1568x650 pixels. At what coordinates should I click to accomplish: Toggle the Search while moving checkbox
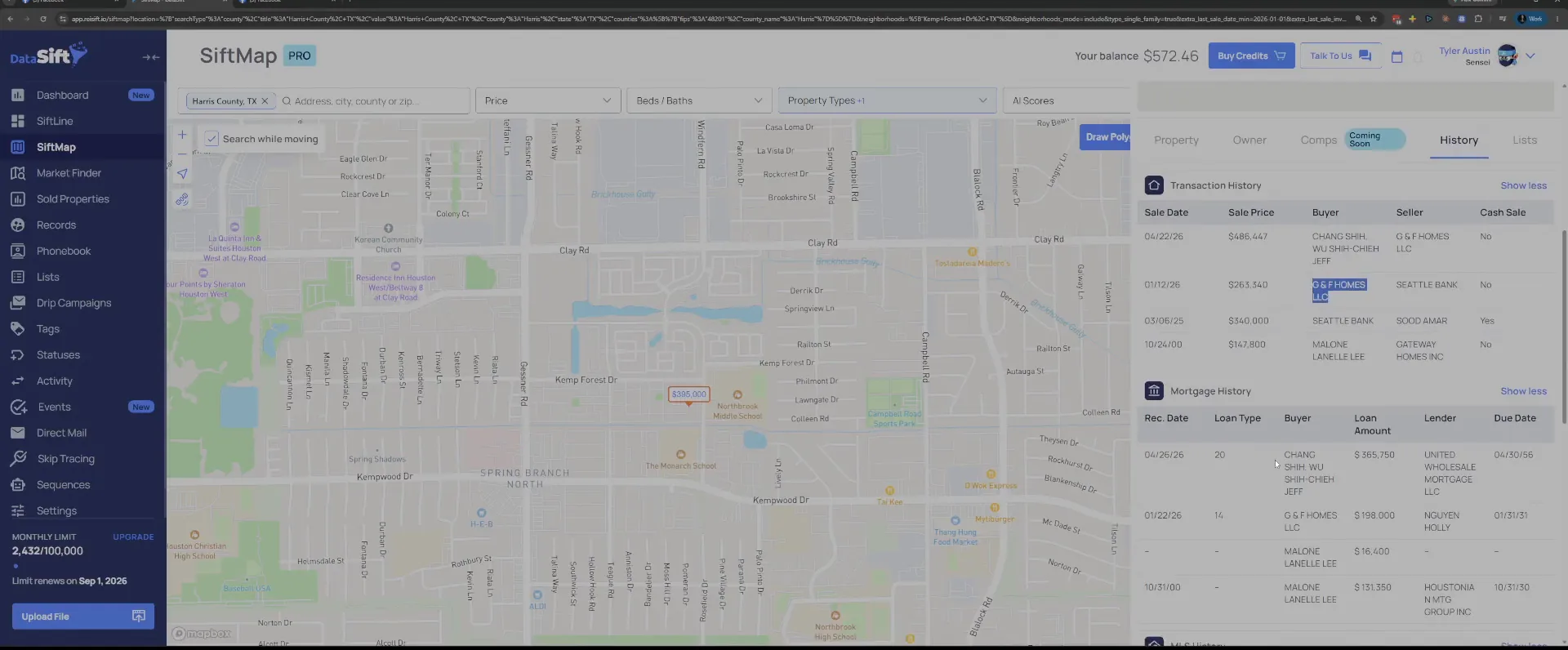(x=212, y=139)
